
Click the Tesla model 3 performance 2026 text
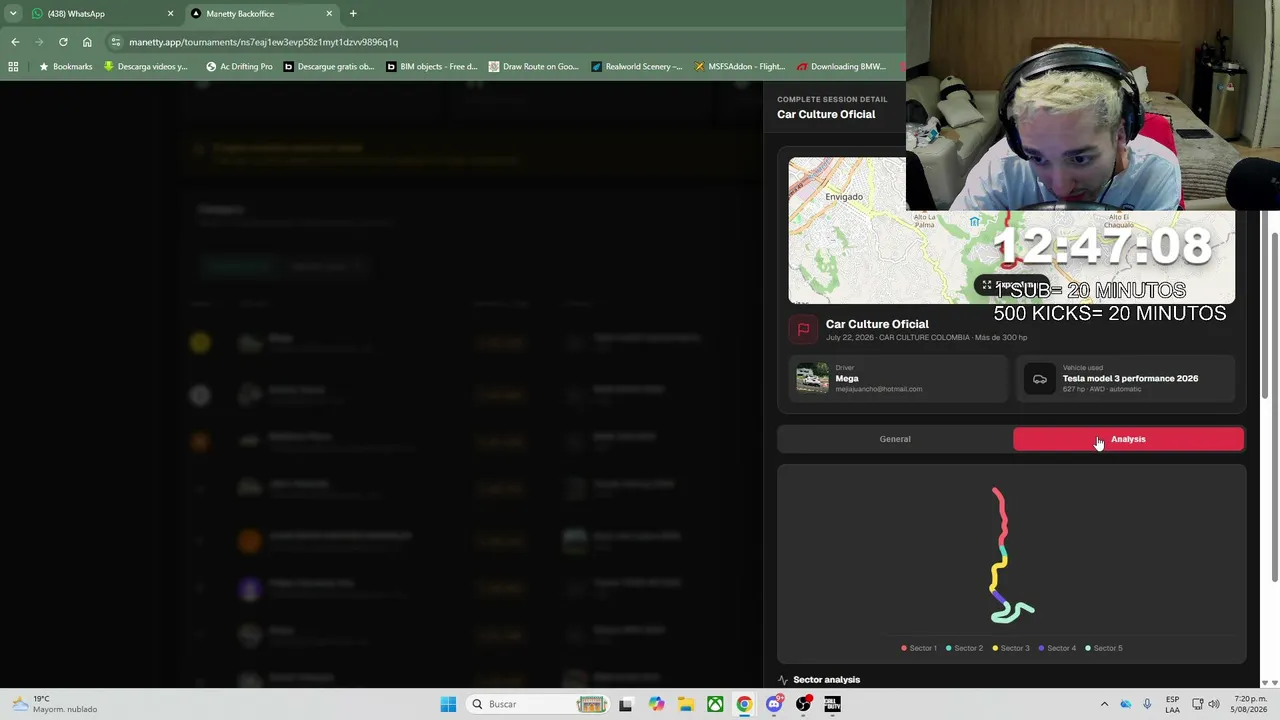1130,378
